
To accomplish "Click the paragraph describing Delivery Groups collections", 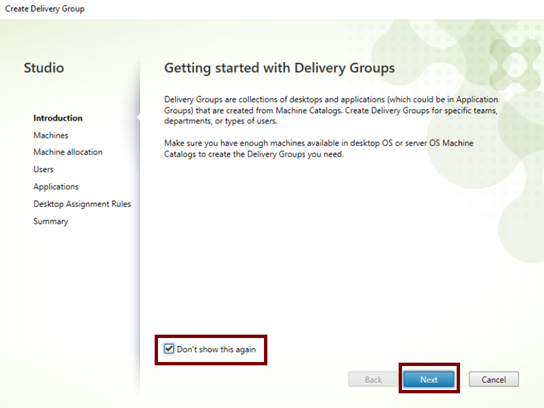I will coord(331,110).
